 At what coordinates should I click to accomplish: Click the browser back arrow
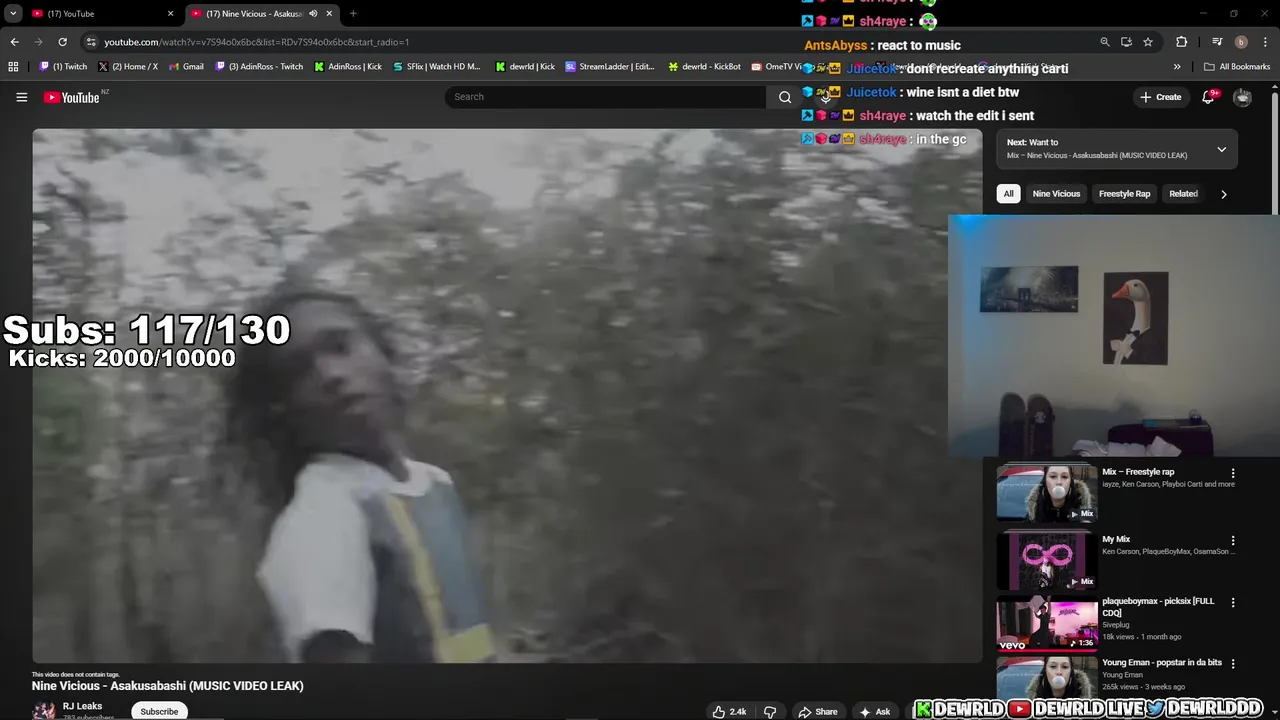click(x=14, y=42)
